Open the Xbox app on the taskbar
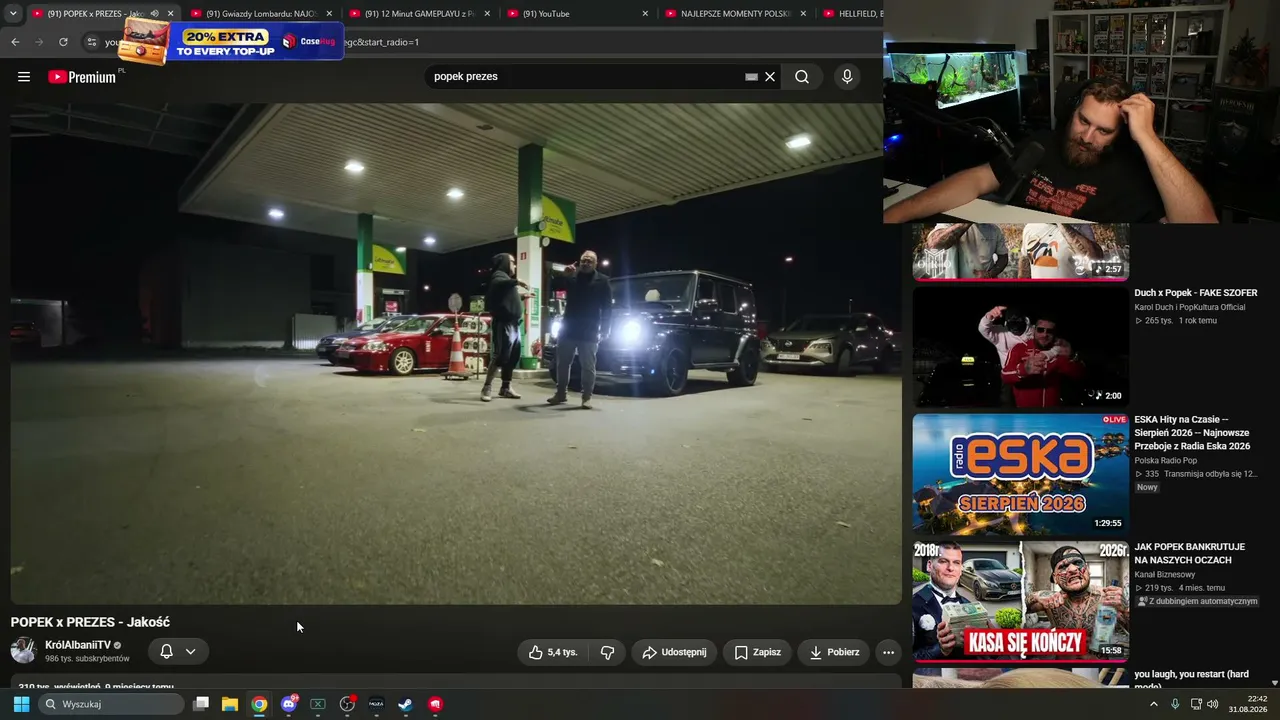The image size is (1280, 720). click(318, 704)
